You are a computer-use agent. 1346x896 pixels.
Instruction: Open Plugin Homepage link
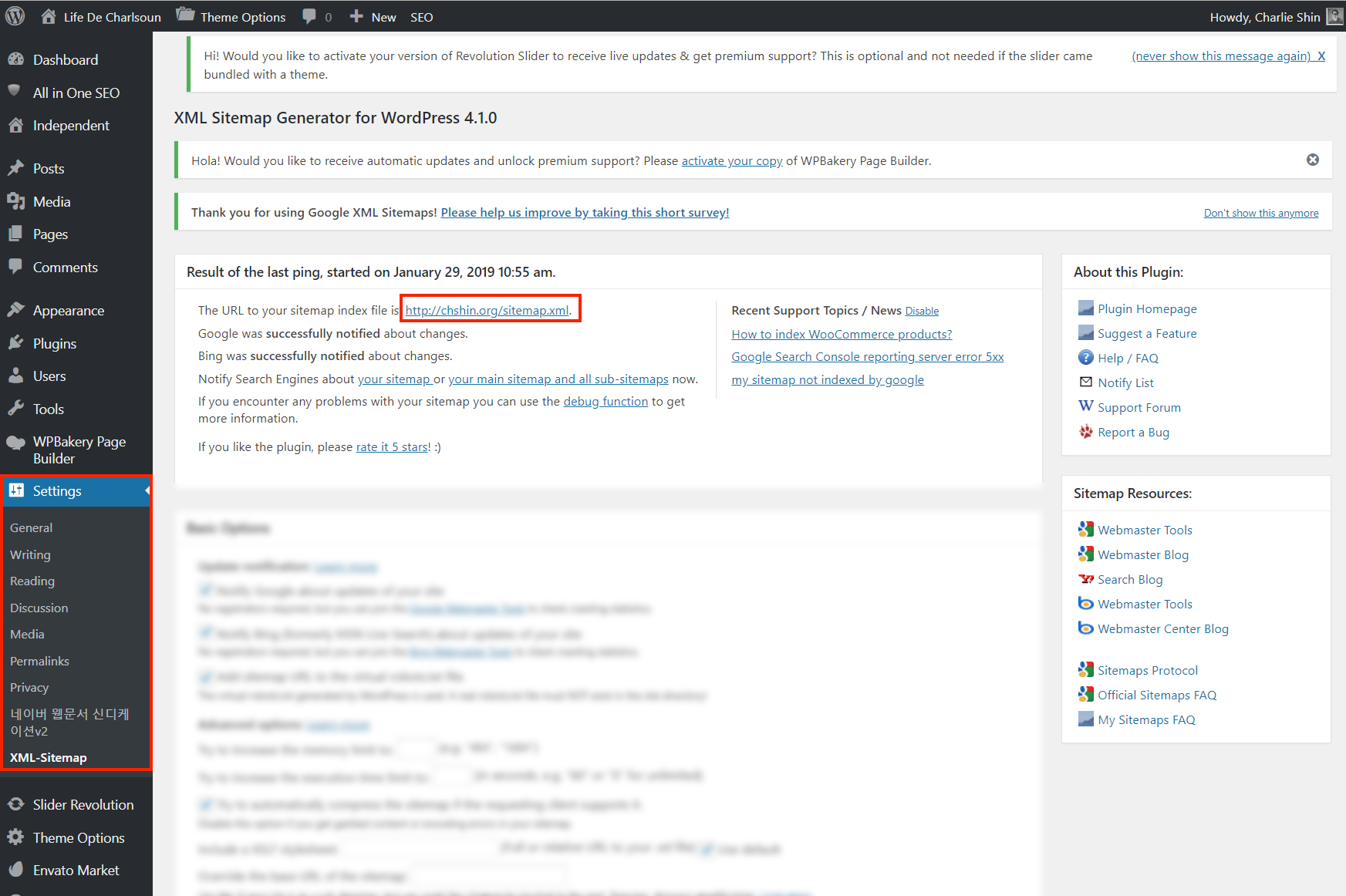[x=1147, y=308]
